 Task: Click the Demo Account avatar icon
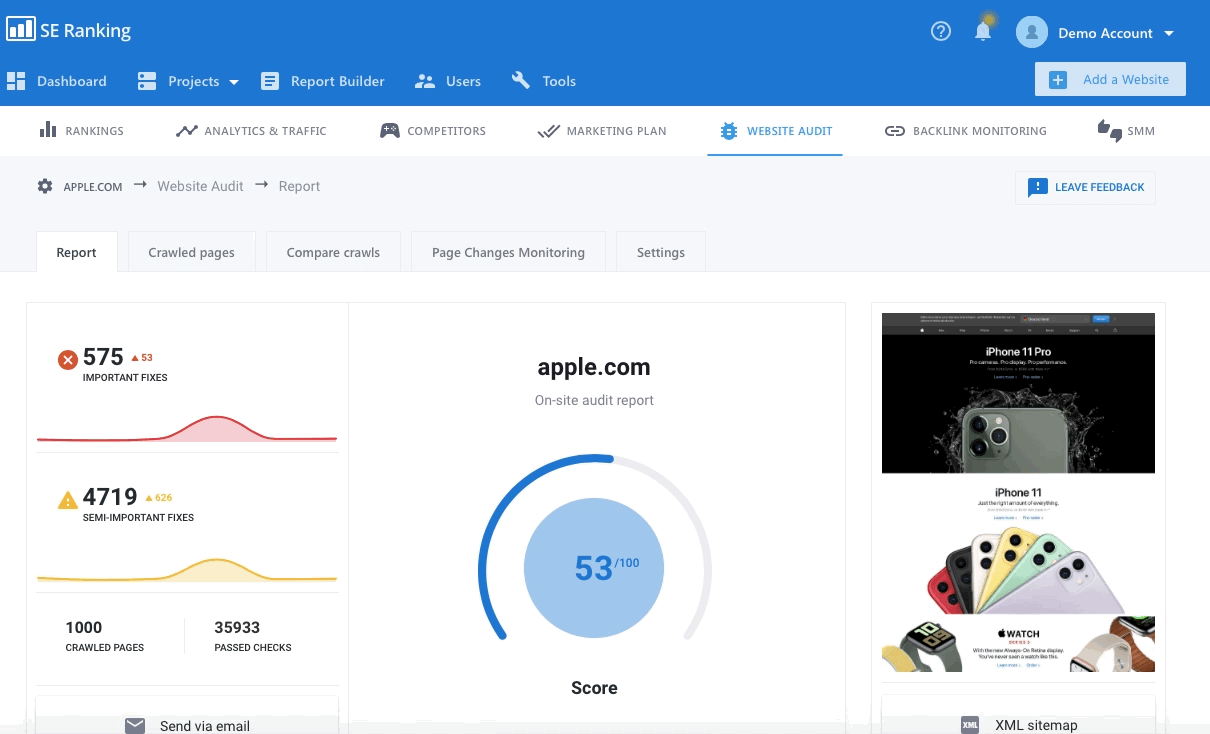click(x=1032, y=32)
